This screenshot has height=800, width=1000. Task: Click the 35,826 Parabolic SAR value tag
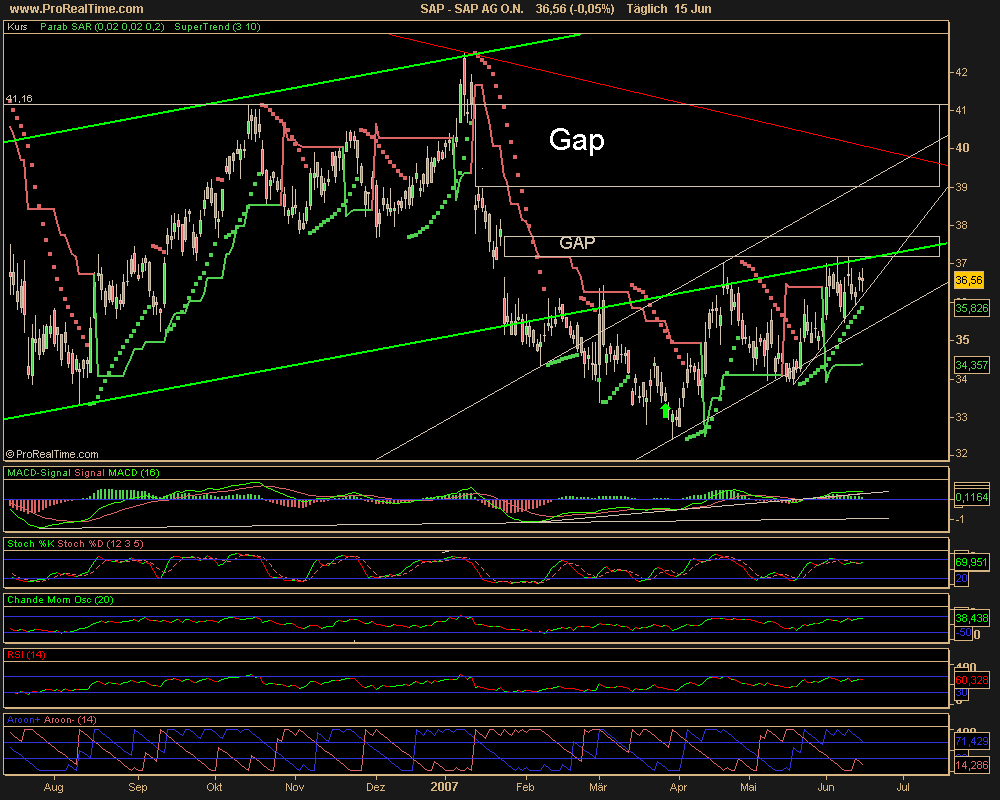971,309
